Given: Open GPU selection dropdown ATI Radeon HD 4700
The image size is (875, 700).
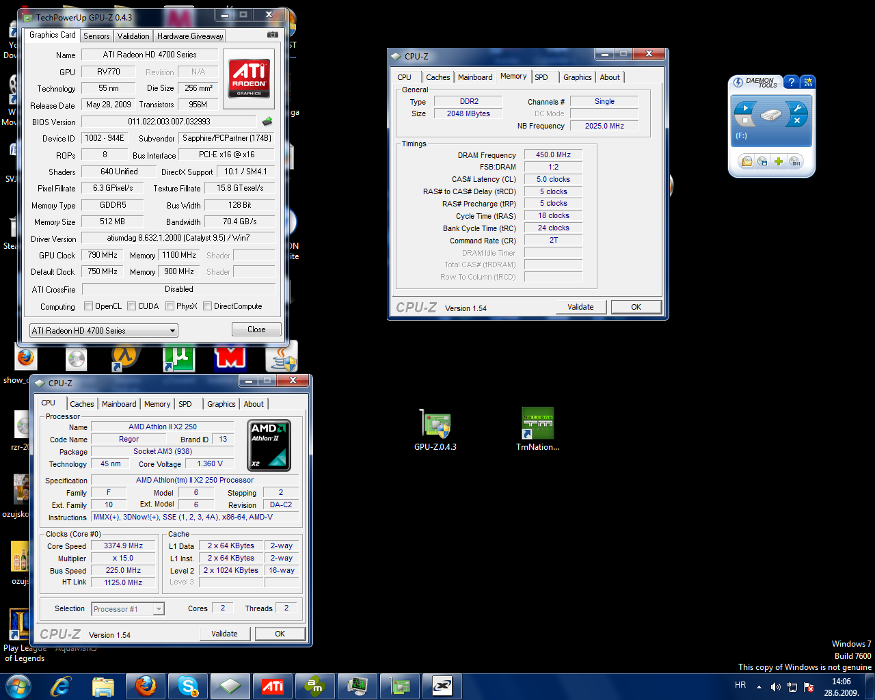Looking at the screenshot, I should coord(104,330).
